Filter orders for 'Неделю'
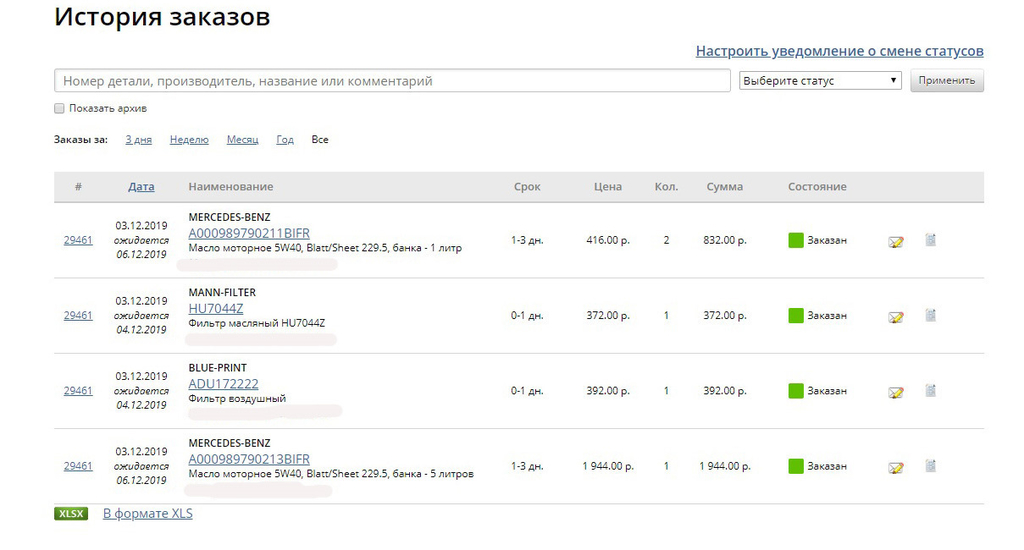 point(189,140)
